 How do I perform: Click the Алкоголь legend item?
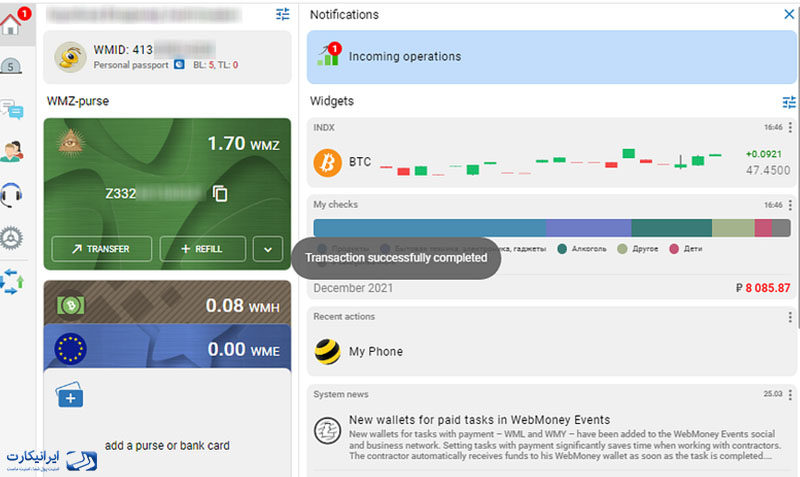[582, 249]
